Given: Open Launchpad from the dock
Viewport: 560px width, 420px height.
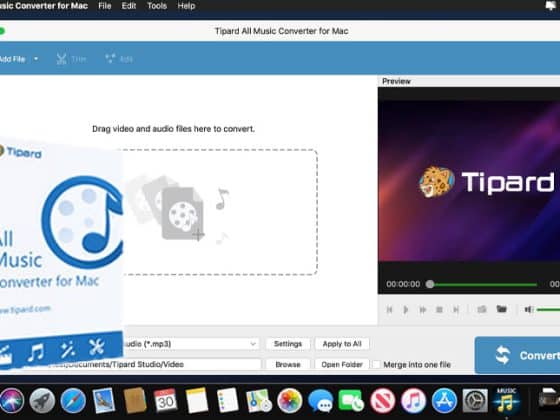Looking at the screenshot, I should coord(42,400).
